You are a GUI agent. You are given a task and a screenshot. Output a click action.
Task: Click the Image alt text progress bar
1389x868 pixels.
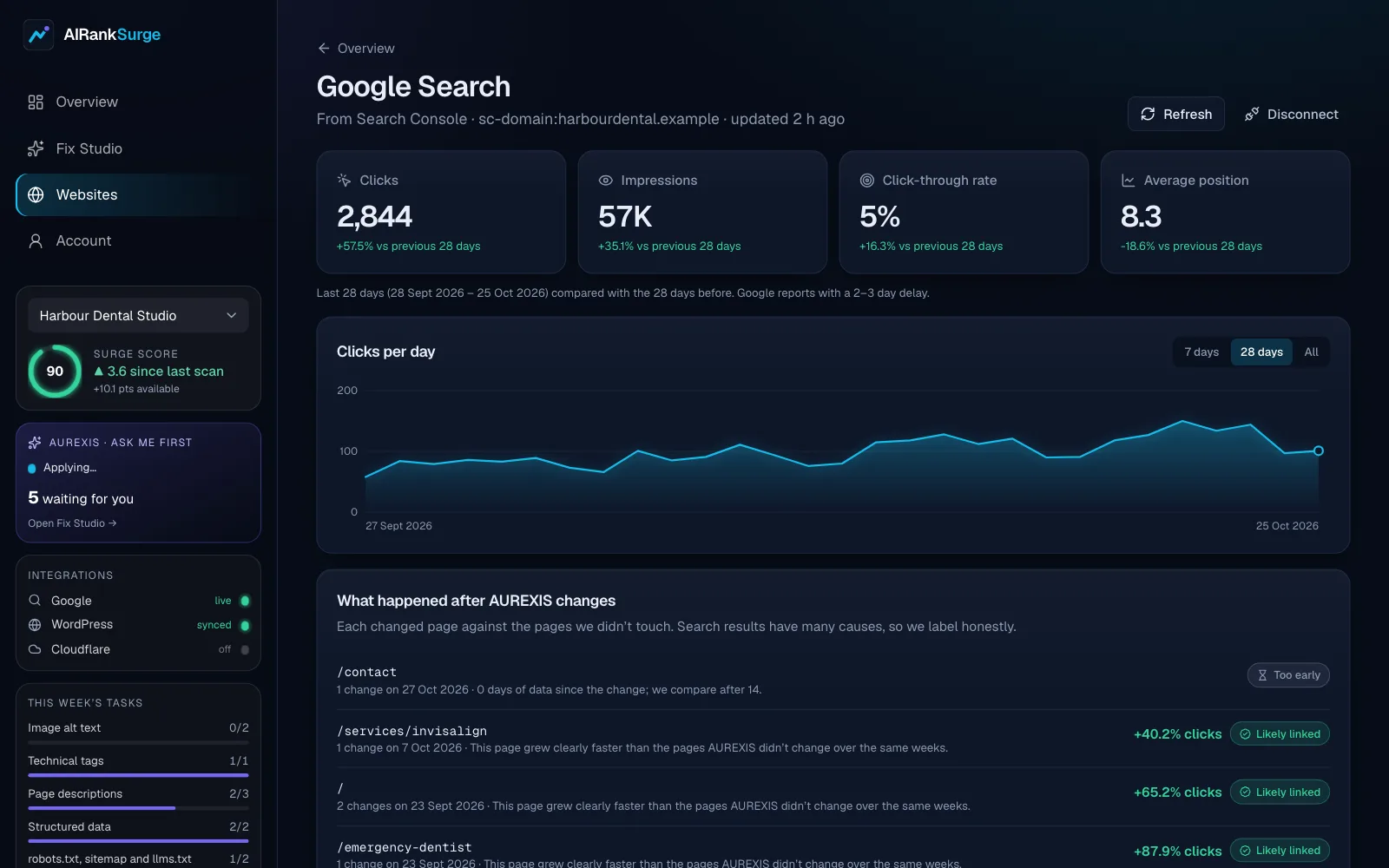(x=138, y=742)
